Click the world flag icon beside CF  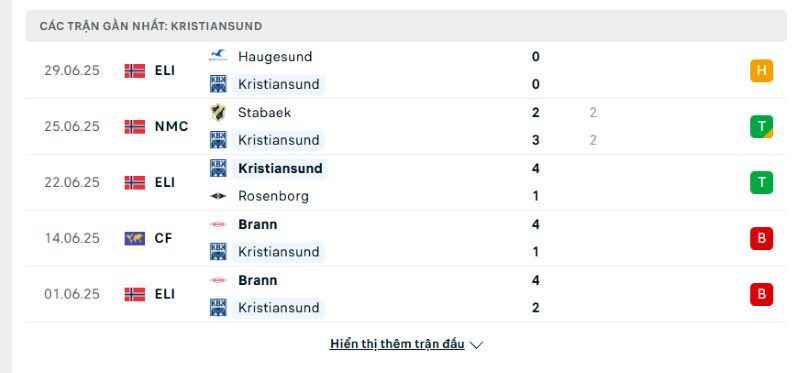tap(135, 238)
